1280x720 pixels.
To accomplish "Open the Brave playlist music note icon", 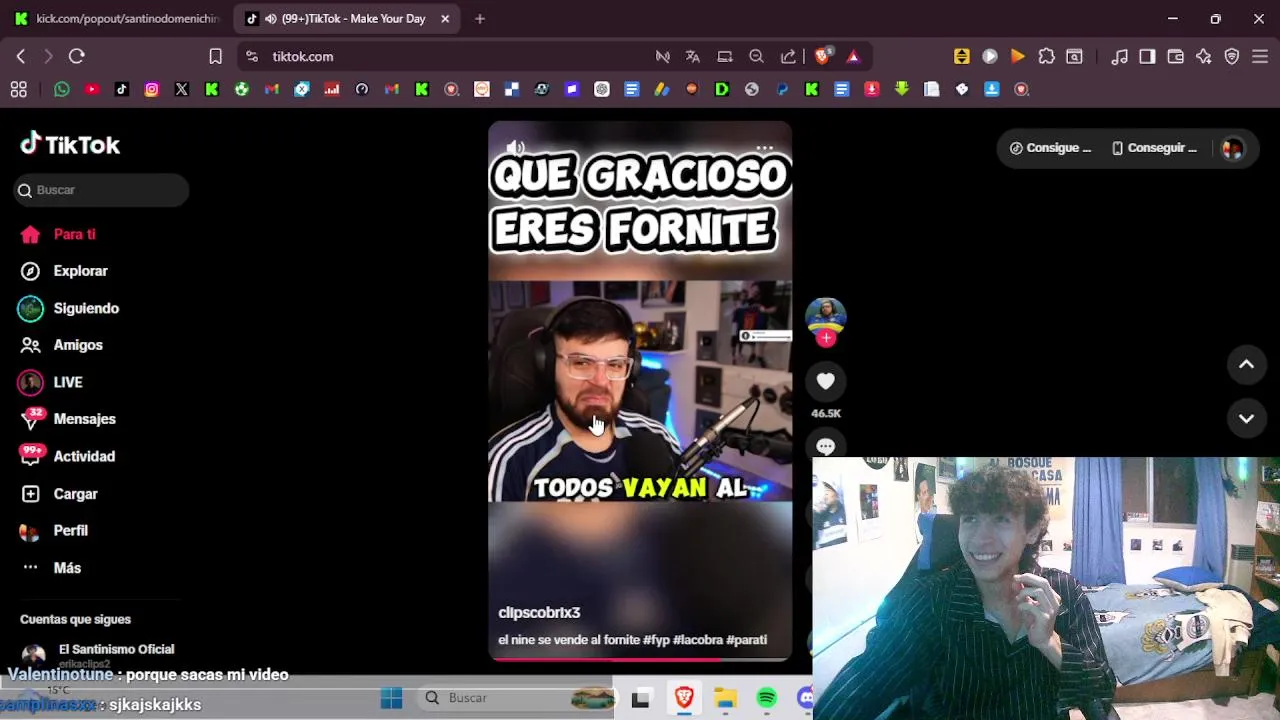I will click(x=1120, y=57).
